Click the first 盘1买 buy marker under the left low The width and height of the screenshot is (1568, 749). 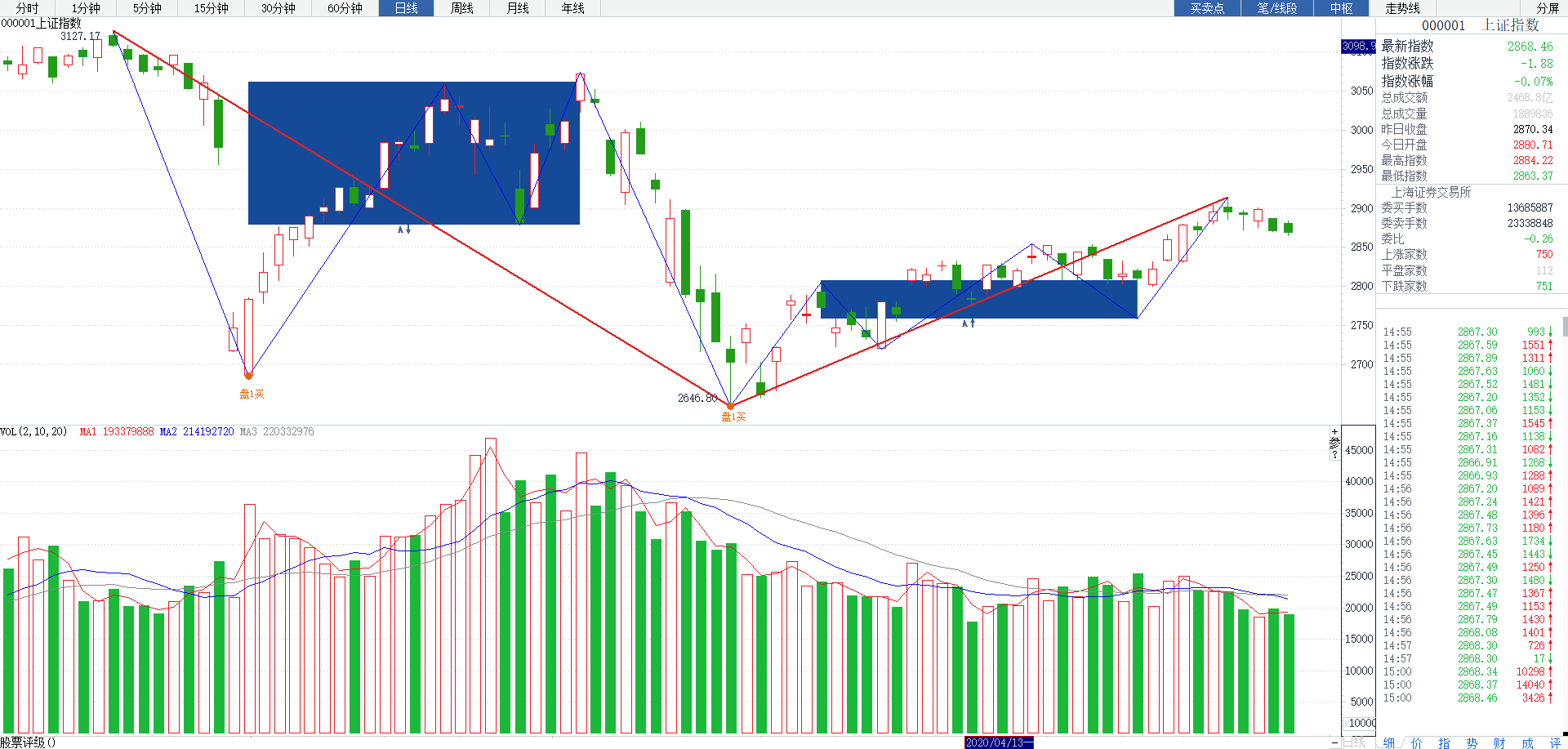click(252, 394)
